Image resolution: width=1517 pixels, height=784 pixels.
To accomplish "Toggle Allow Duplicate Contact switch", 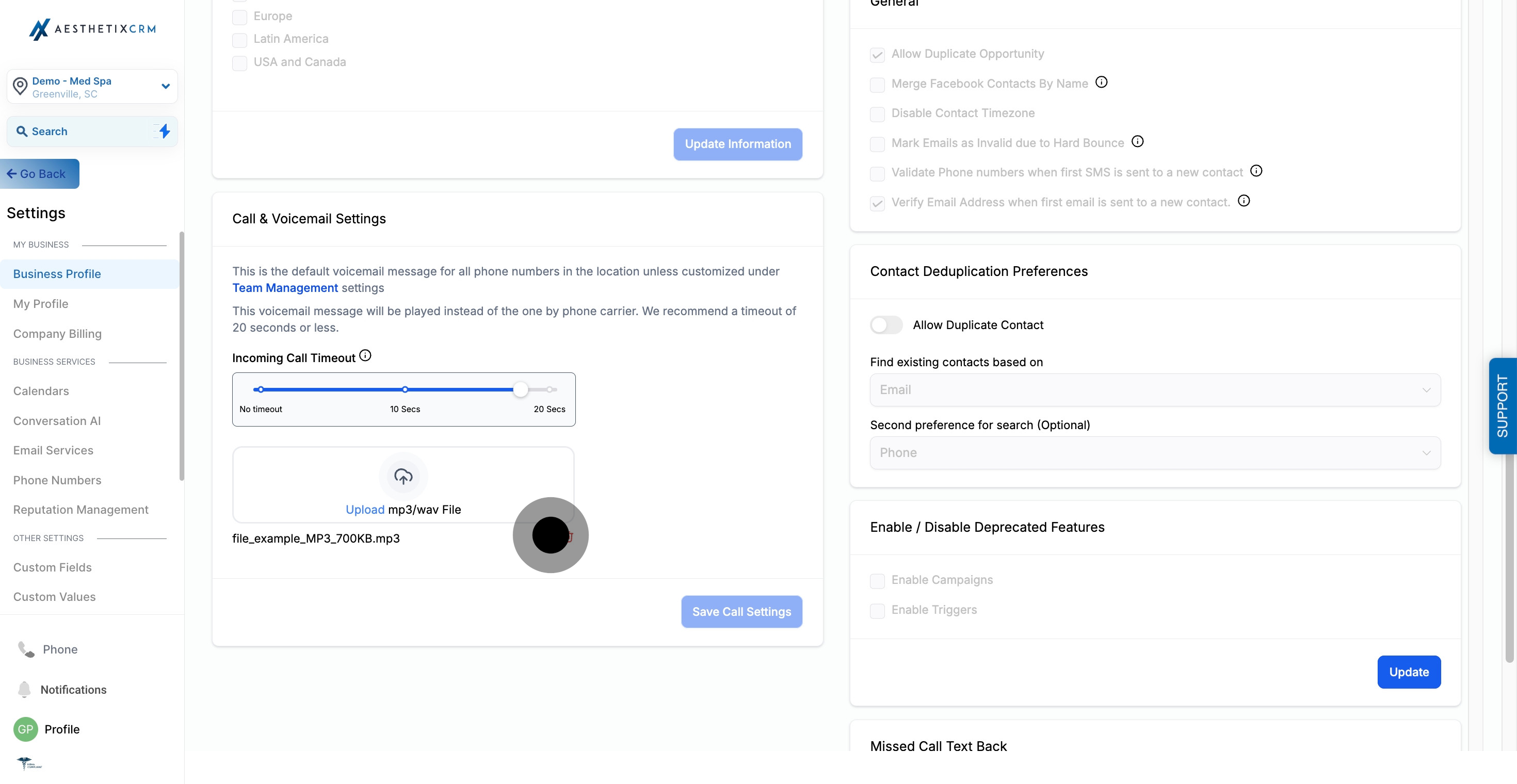I will pos(886,325).
